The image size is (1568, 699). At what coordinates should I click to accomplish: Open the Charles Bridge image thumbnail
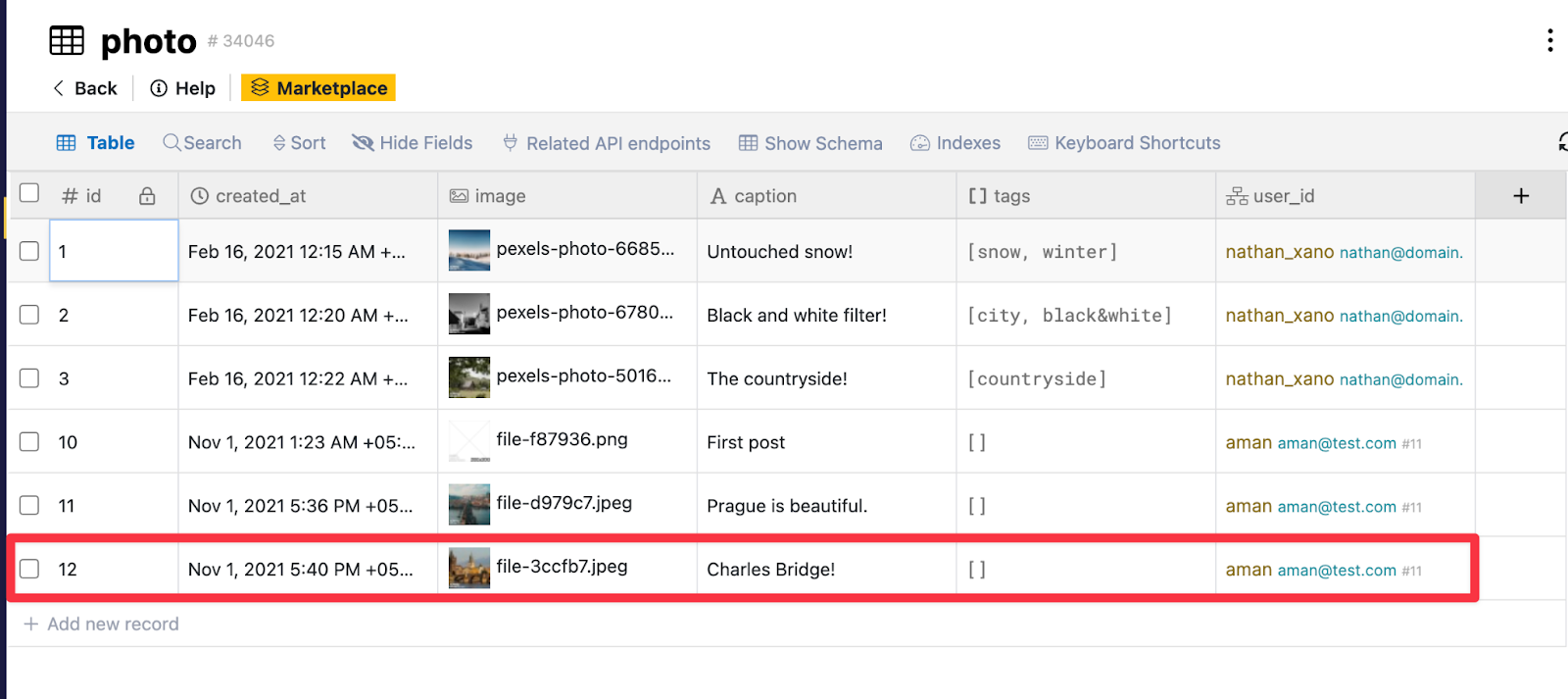[x=468, y=569]
